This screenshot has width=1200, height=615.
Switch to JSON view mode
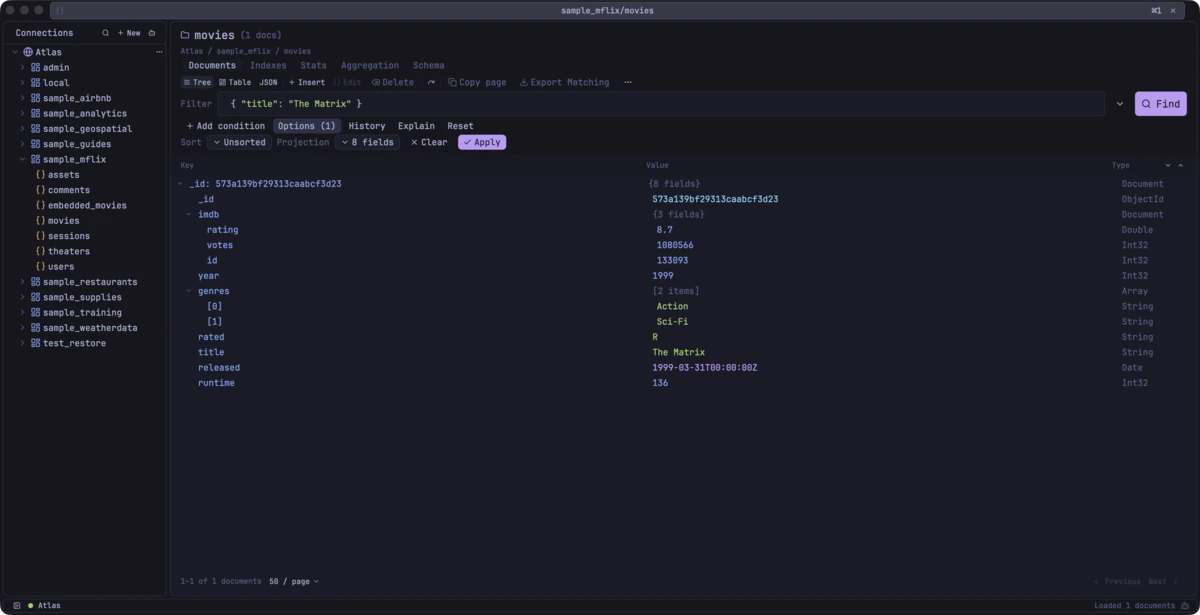click(268, 83)
